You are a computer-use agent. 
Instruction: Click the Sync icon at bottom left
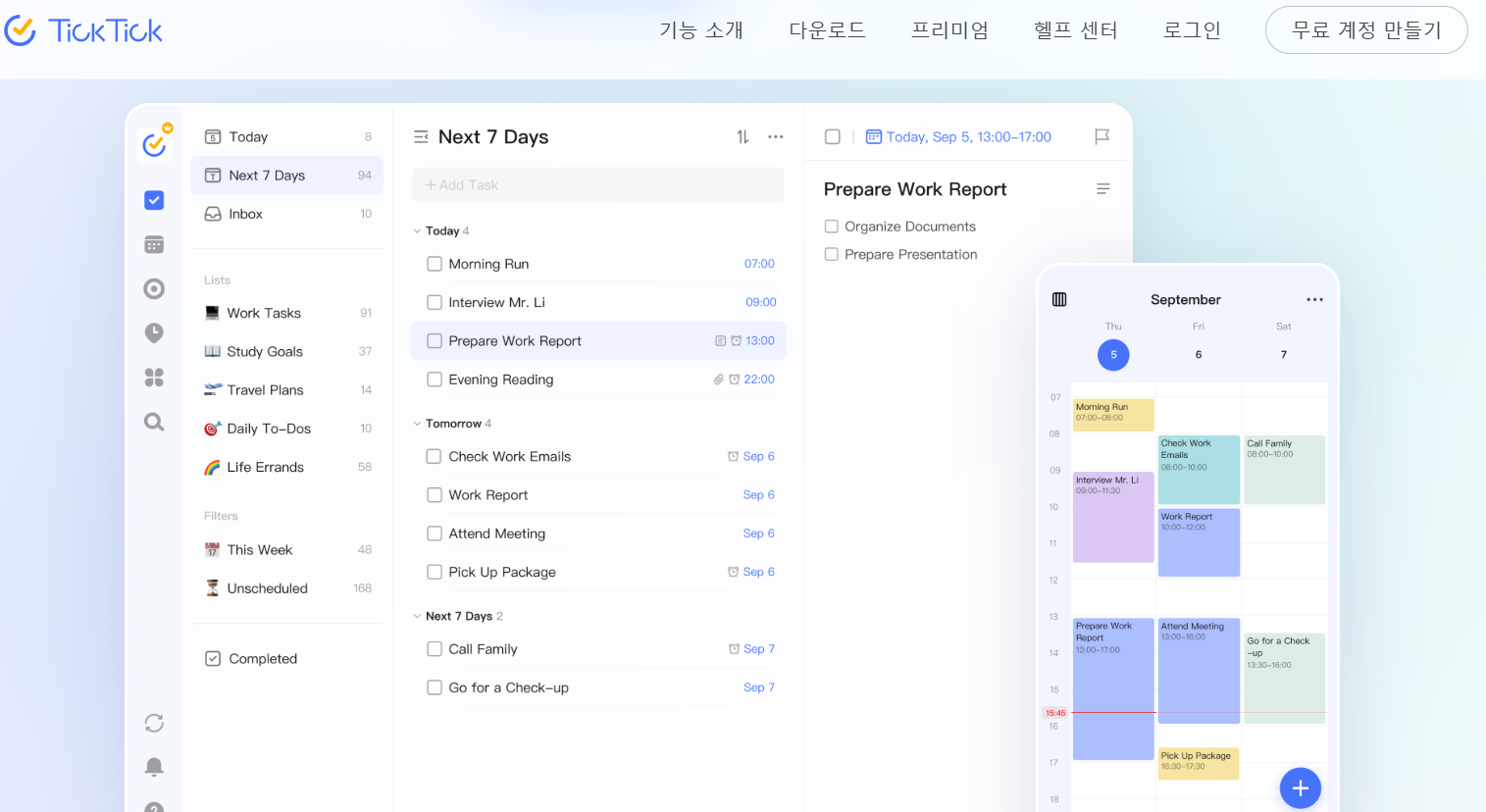coord(154,723)
